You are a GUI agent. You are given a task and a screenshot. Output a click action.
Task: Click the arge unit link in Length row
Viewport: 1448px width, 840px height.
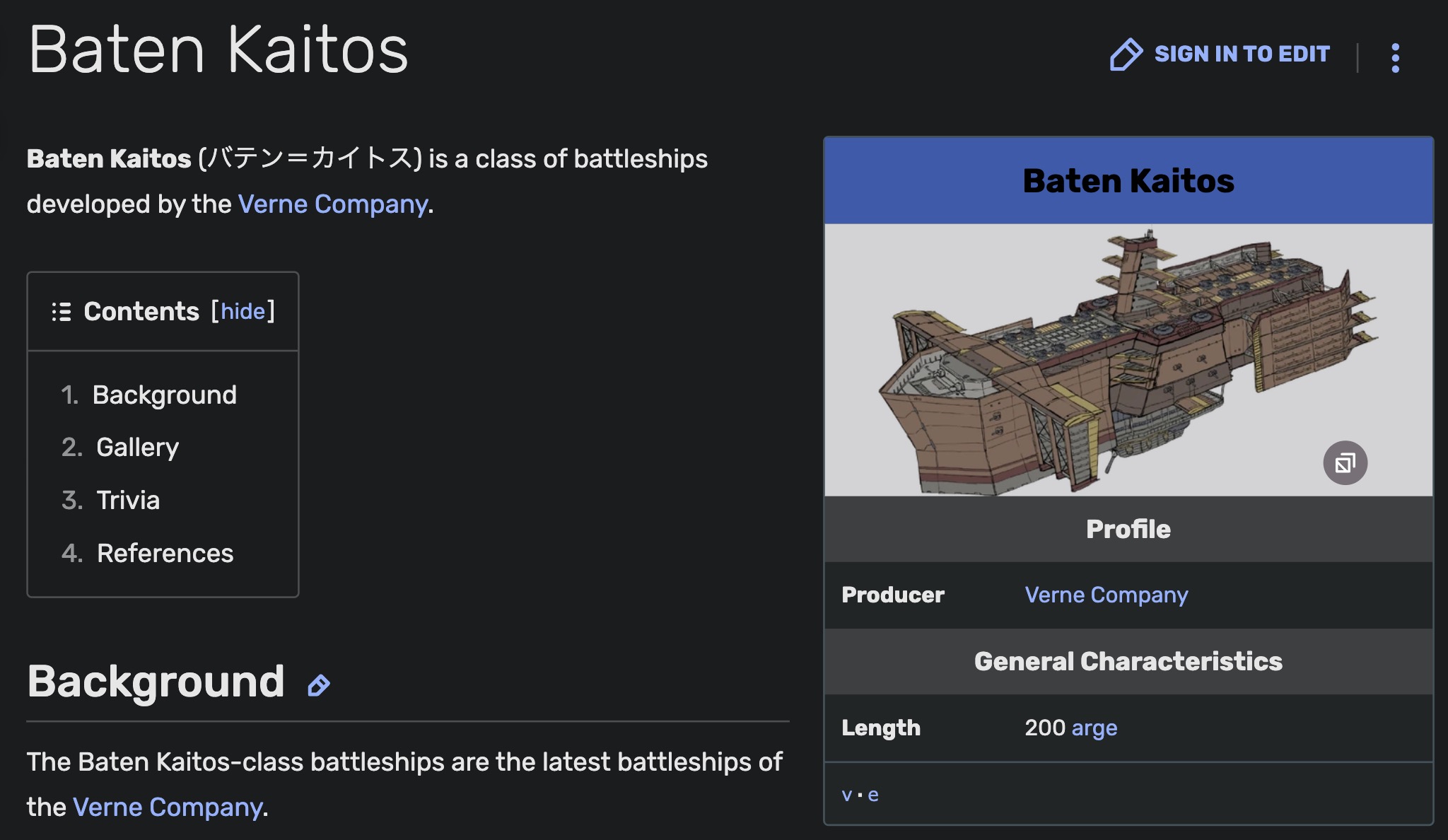click(1094, 728)
